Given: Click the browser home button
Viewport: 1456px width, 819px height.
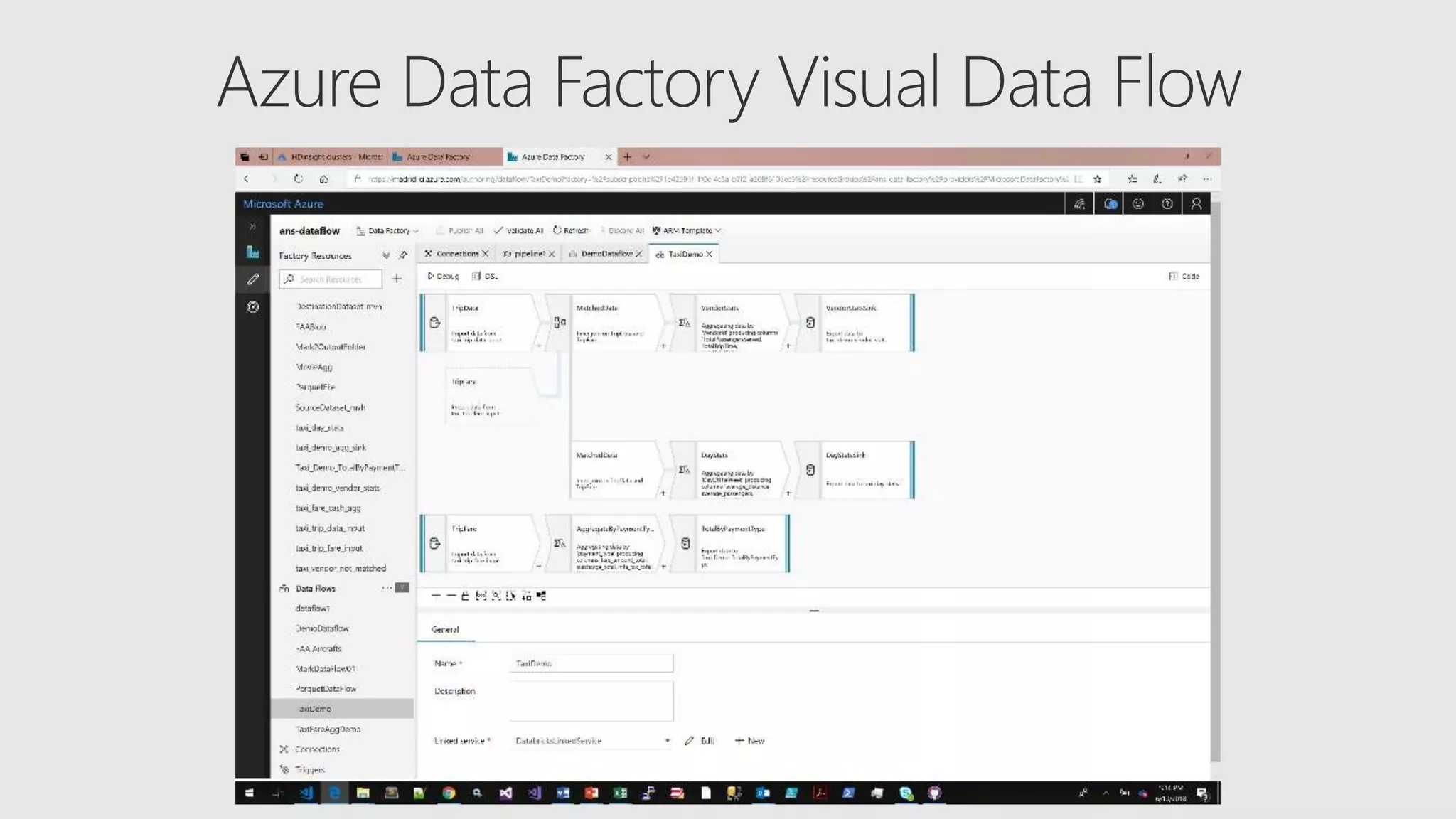Looking at the screenshot, I should [323, 179].
